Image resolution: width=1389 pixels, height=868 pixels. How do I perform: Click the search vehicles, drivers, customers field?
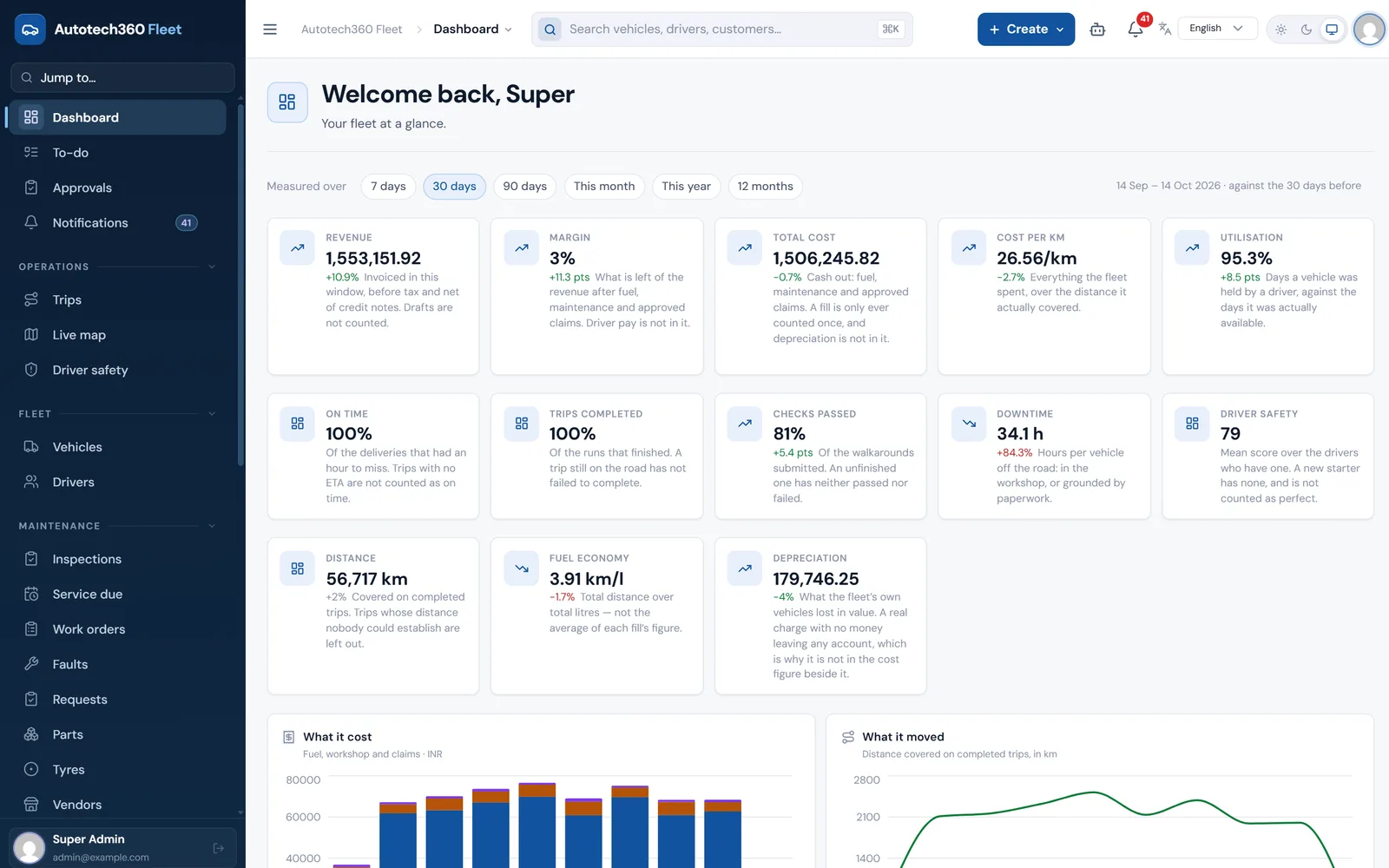tap(722, 30)
